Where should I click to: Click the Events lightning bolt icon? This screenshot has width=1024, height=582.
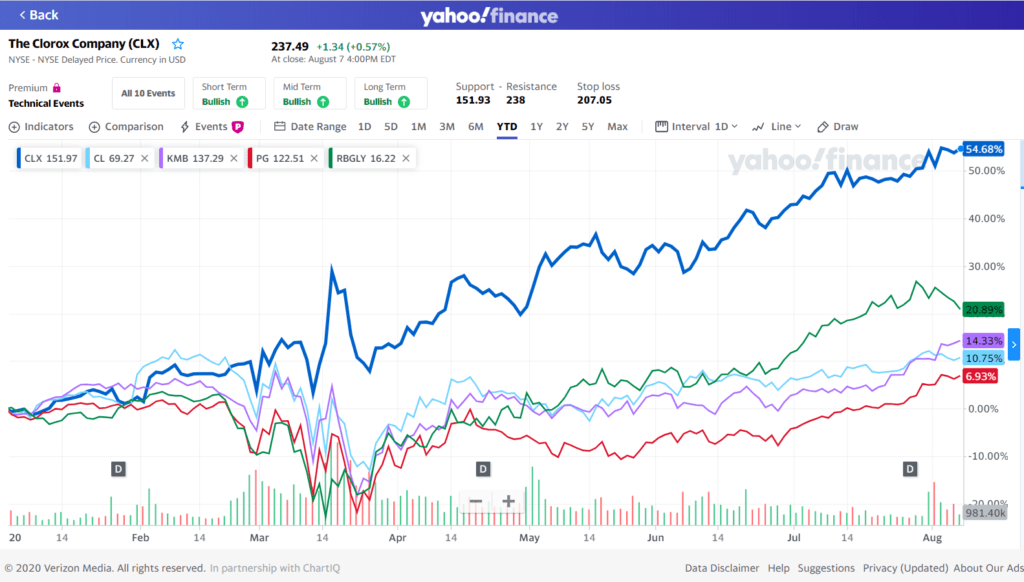tap(185, 127)
